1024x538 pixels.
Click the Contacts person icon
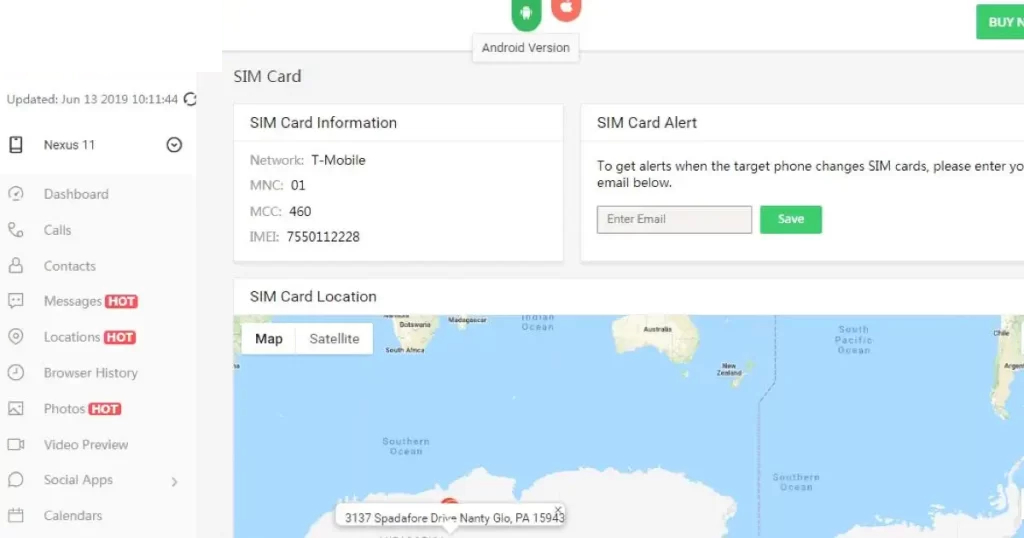click(x=16, y=266)
